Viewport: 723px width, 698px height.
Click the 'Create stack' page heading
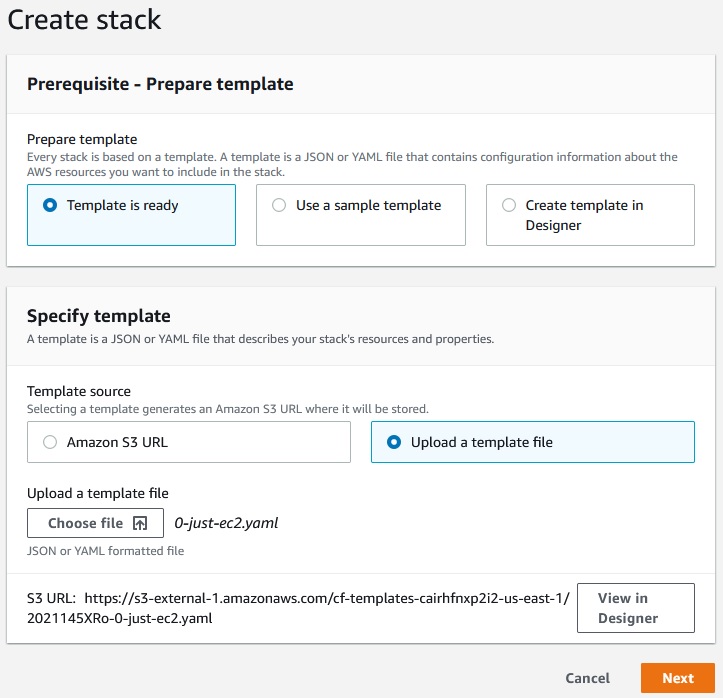point(84,20)
